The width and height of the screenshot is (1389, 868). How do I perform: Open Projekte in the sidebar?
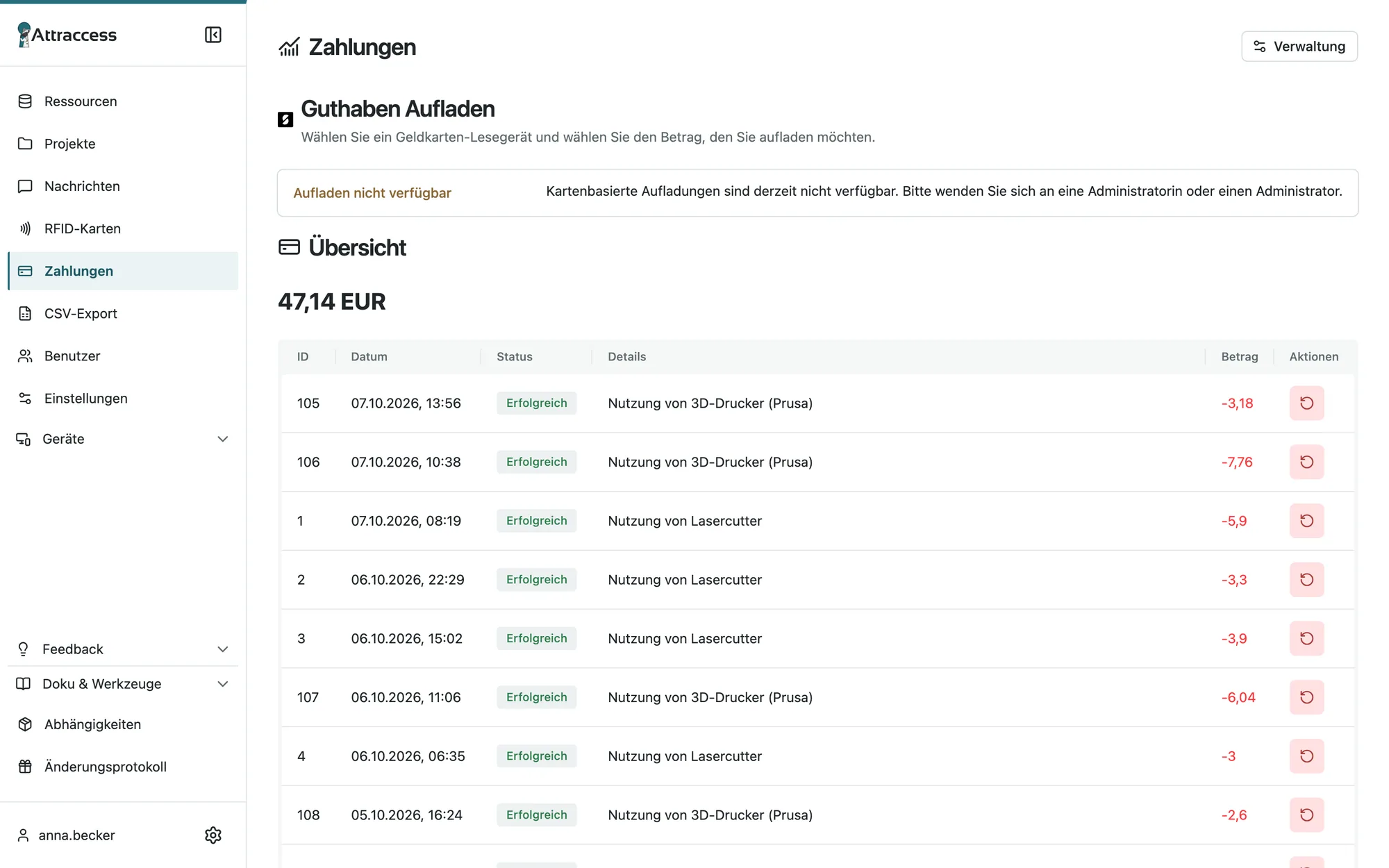123,144
